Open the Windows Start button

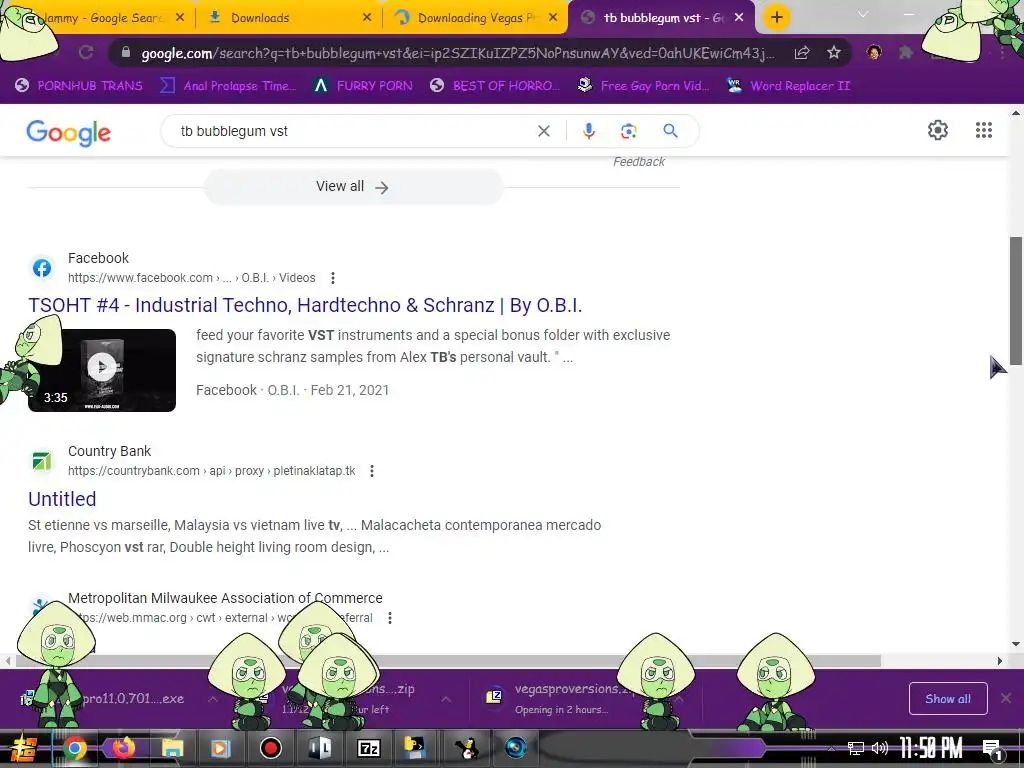coord(24,749)
